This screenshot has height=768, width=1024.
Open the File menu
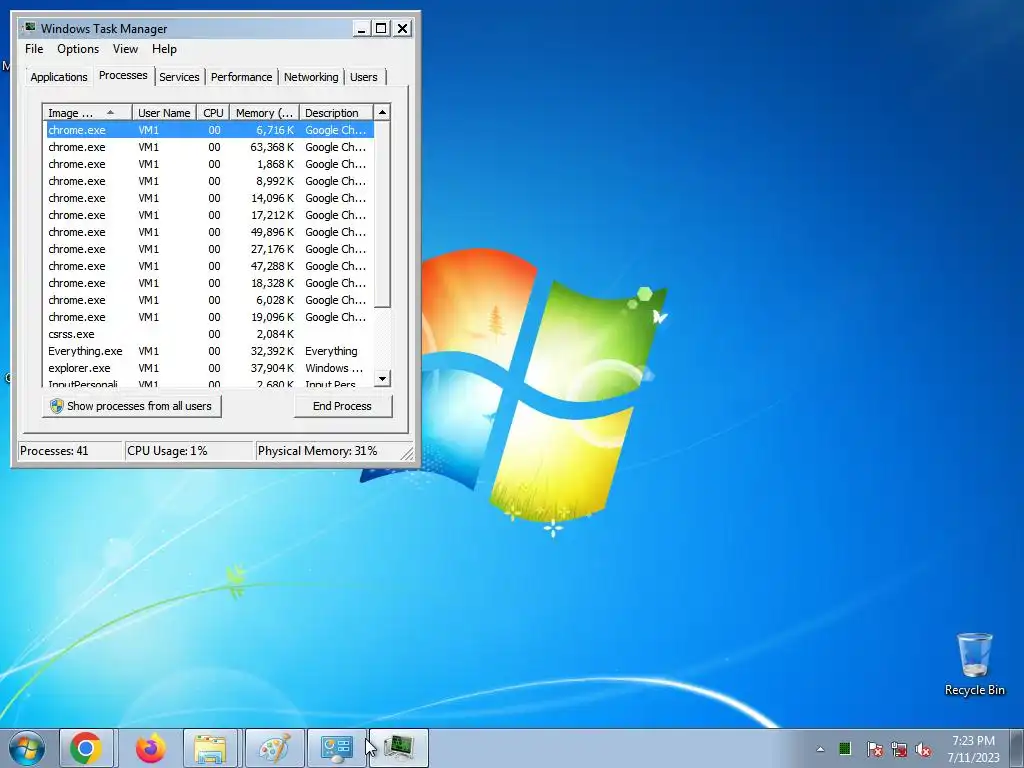[x=34, y=49]
